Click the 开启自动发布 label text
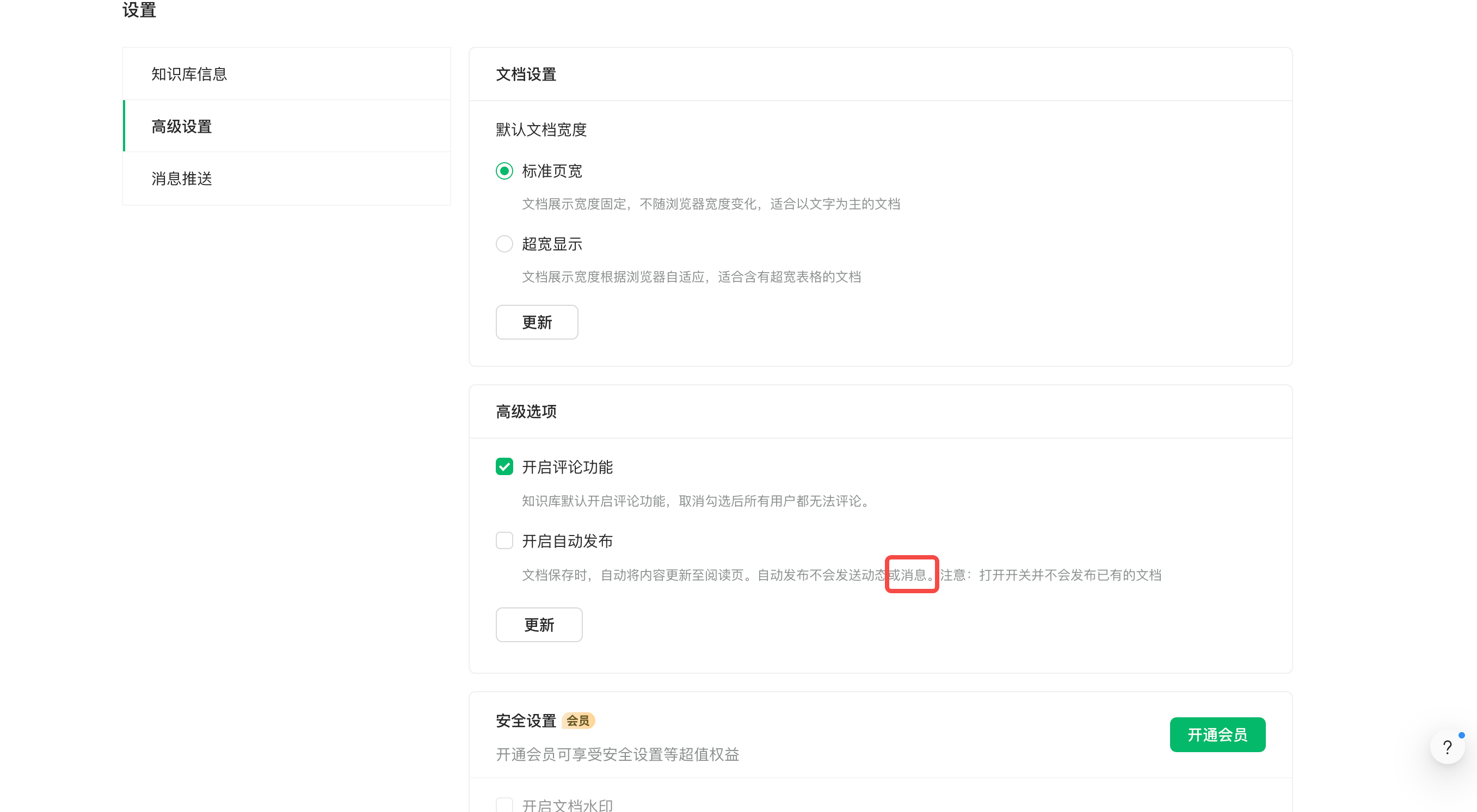 (x=567, y=541)
